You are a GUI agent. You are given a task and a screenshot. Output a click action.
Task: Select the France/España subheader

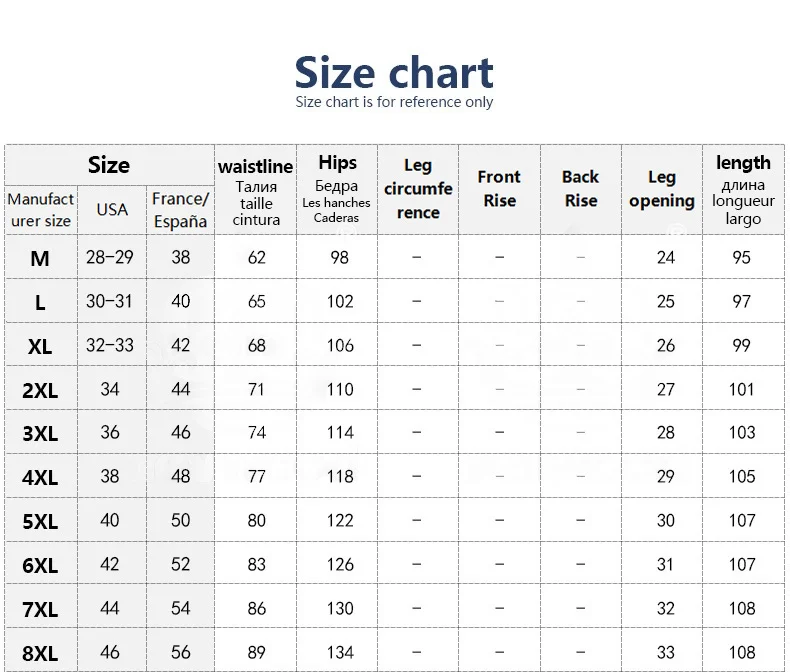180,210
